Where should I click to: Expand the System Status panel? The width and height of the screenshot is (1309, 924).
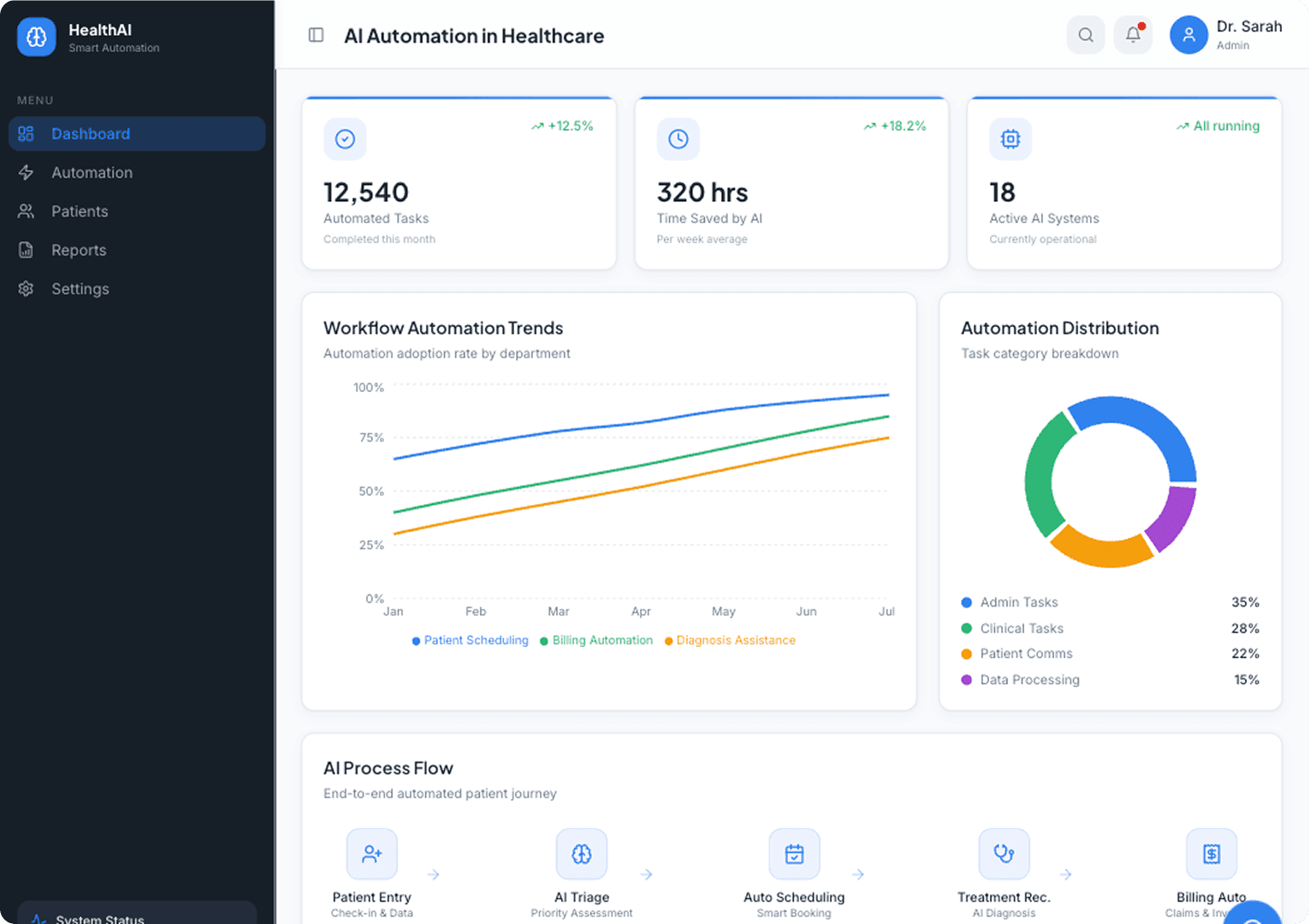click(135, 917)
